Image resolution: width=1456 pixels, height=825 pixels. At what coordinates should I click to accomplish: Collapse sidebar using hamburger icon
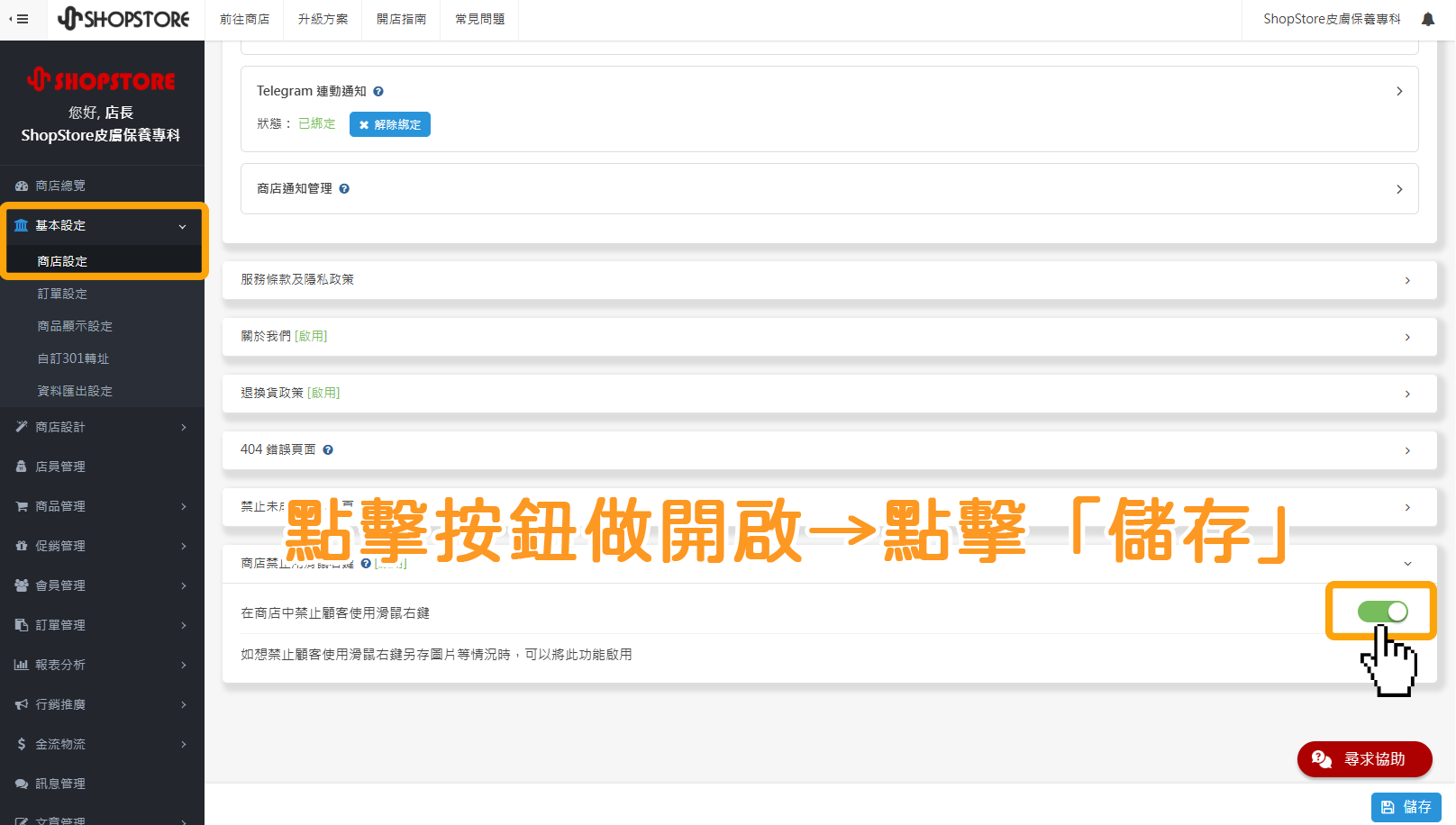(20, 19)
